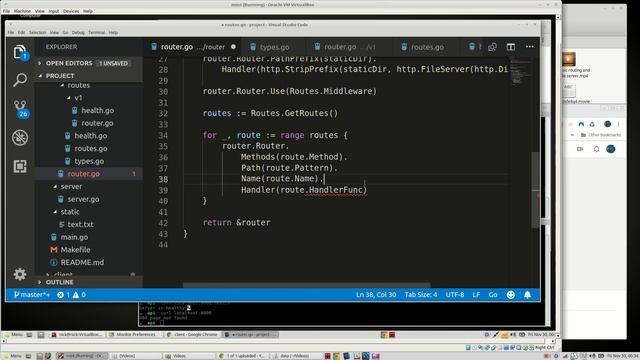Click the guest taskbar Menu button

coord(13,335)
